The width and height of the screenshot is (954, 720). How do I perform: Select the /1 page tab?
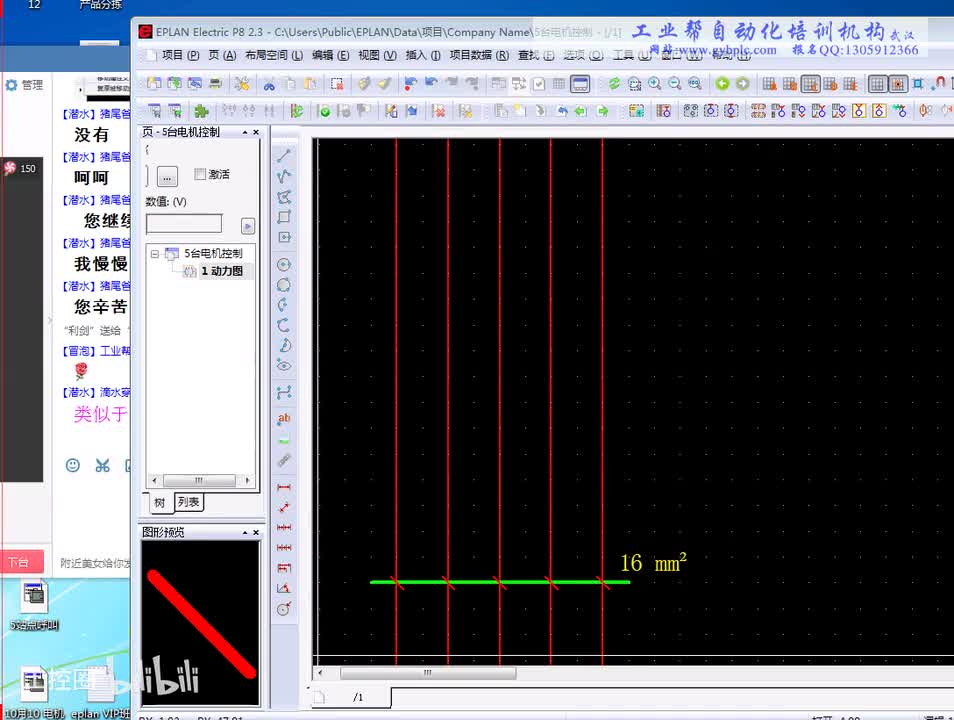pyautogui.click(x=358, y=697)
